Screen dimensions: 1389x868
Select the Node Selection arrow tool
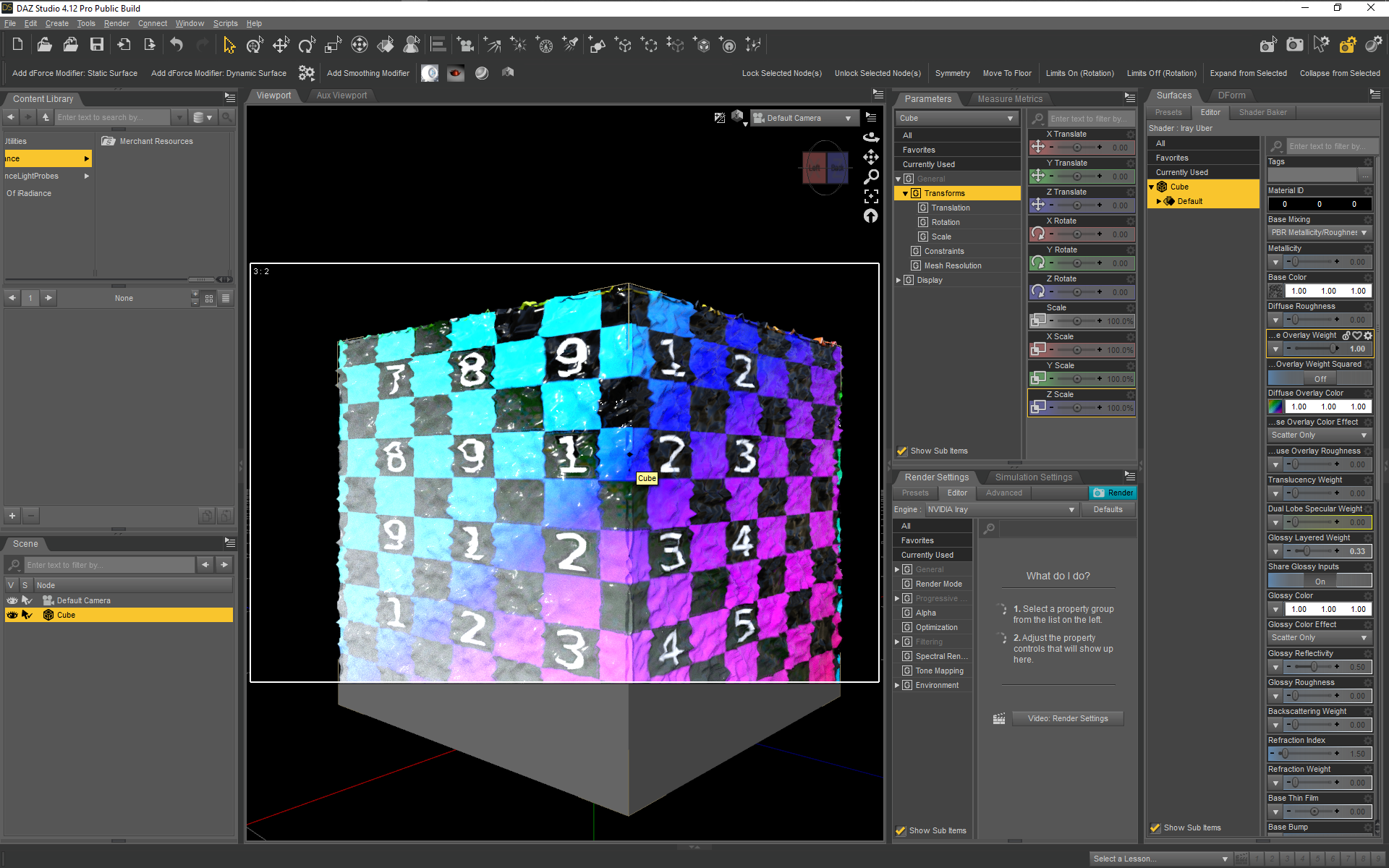(x=229, y=46)
